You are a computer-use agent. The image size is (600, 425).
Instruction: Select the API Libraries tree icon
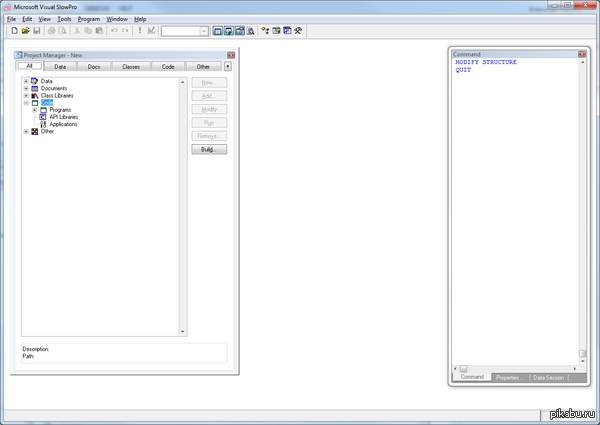pos(43,117)
